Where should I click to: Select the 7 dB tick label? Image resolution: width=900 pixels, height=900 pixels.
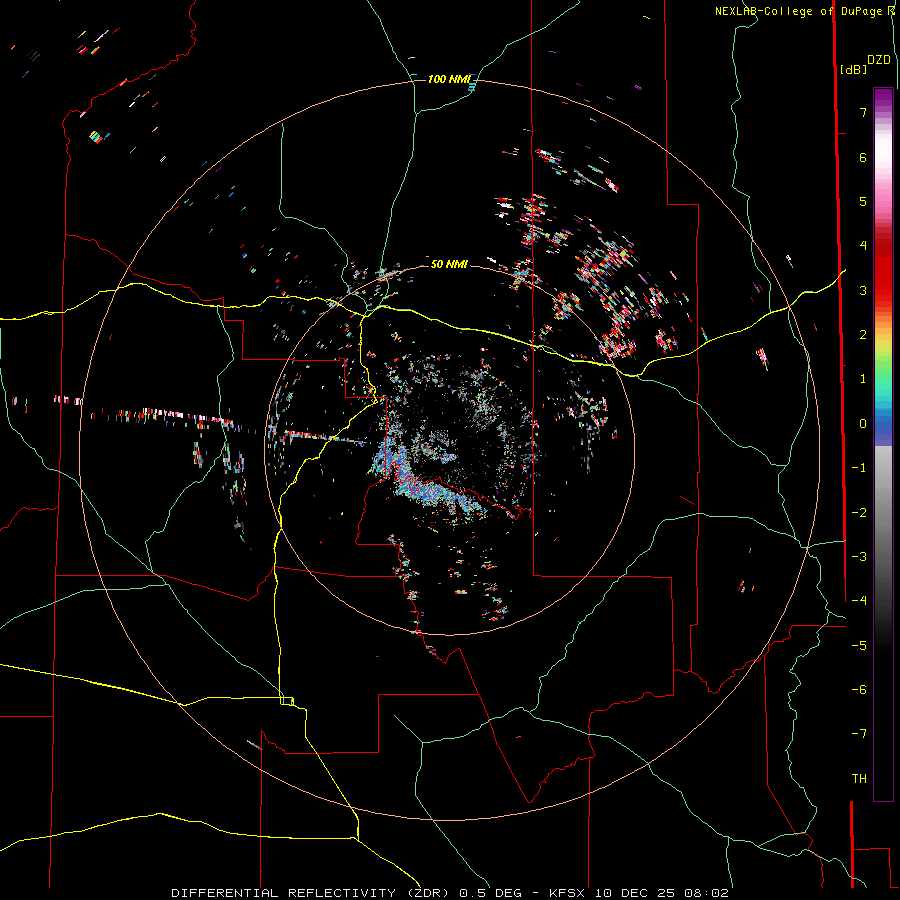click(x=863, y=112)
